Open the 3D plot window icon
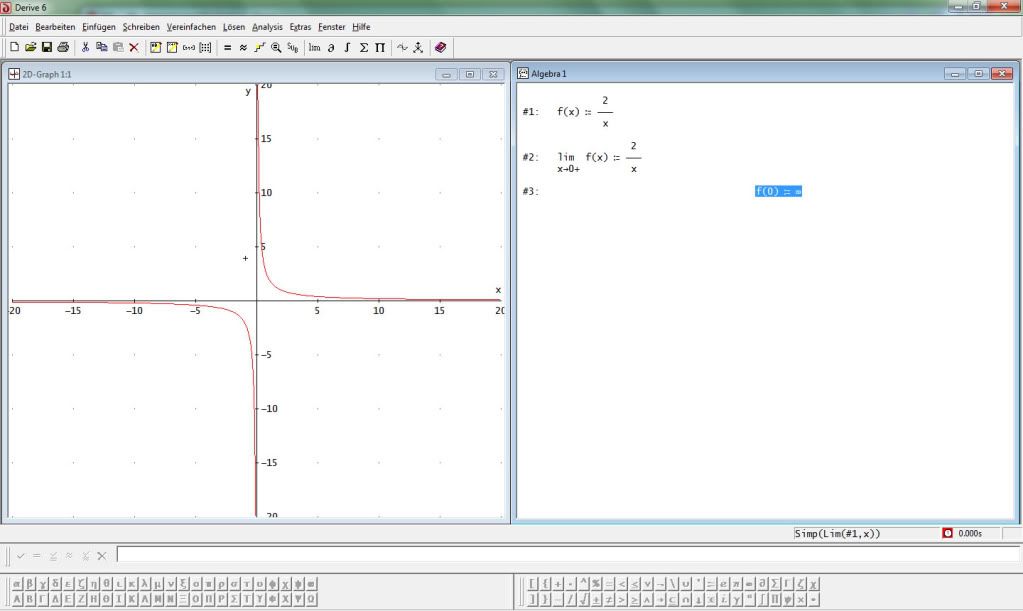1023x611 pixels. pos(418,47)
